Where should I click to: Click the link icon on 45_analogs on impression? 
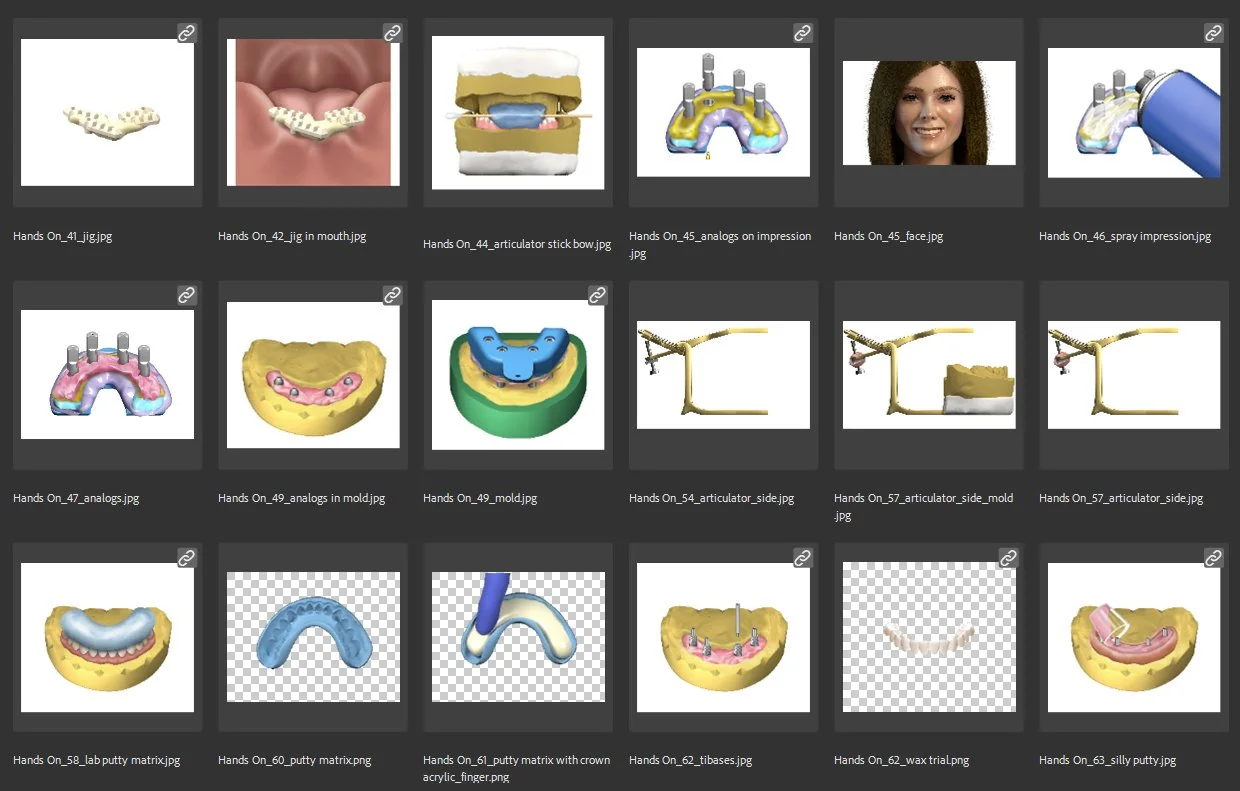pyautogui.click(x=802, y=33)
